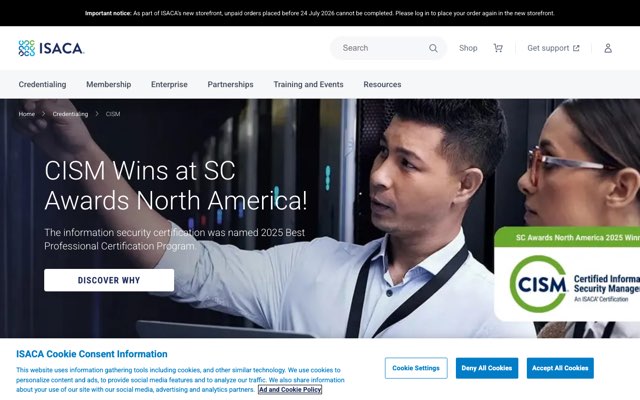Open the Ad and Cookie Policy link
This screenshot has width=640, height=400.
pyautogui.click(x=290, y=389)
